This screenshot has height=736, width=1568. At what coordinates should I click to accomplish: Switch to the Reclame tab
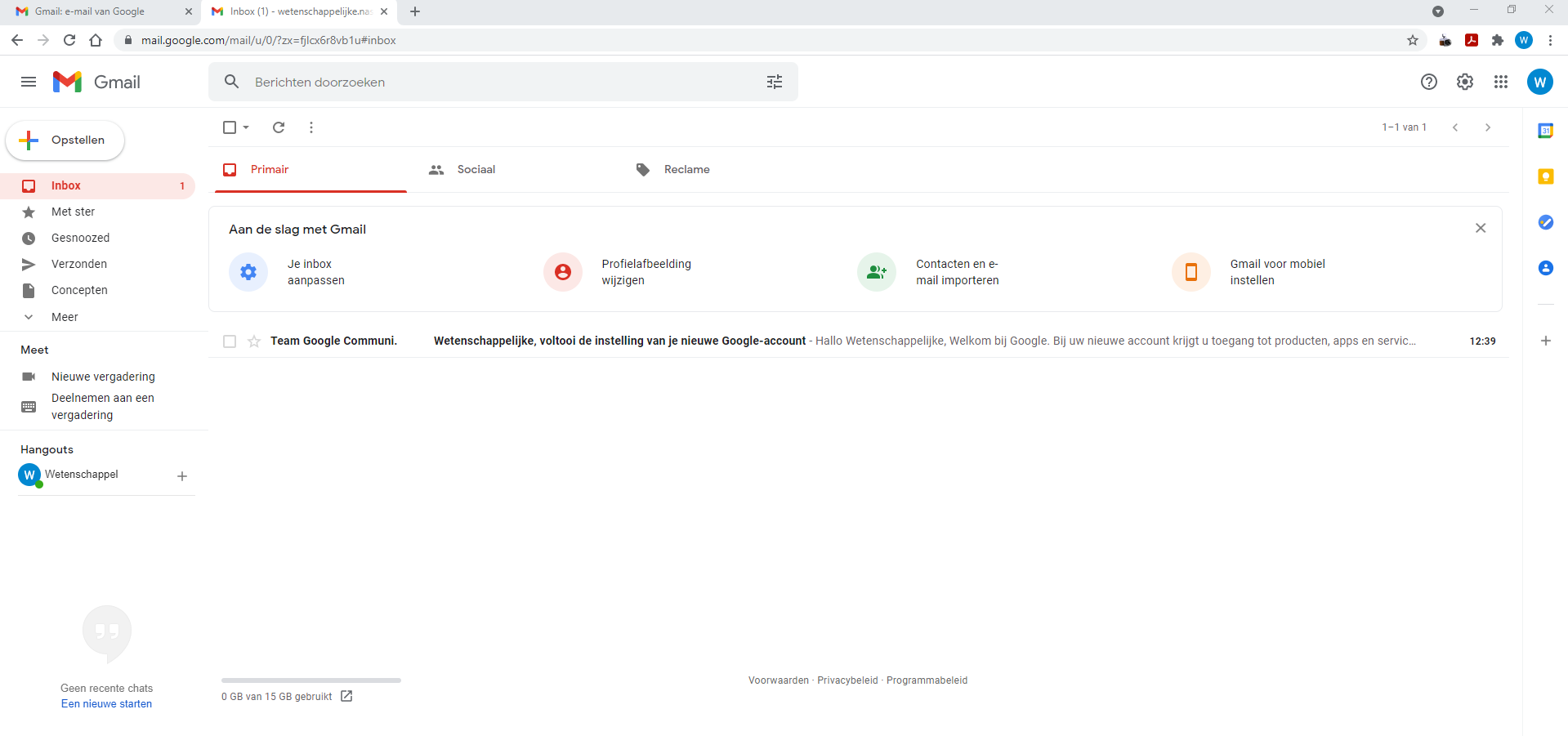[686, 170]
